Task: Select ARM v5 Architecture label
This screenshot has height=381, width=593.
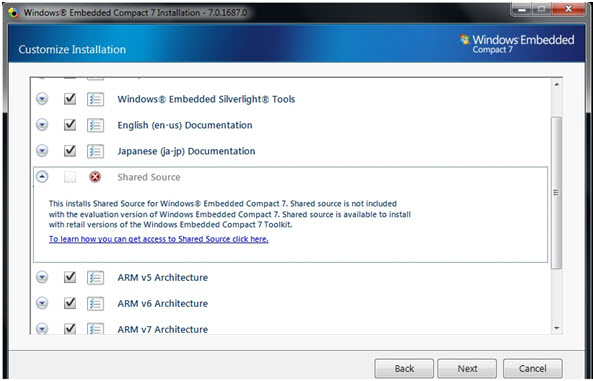Action: (x=163, y=277)
